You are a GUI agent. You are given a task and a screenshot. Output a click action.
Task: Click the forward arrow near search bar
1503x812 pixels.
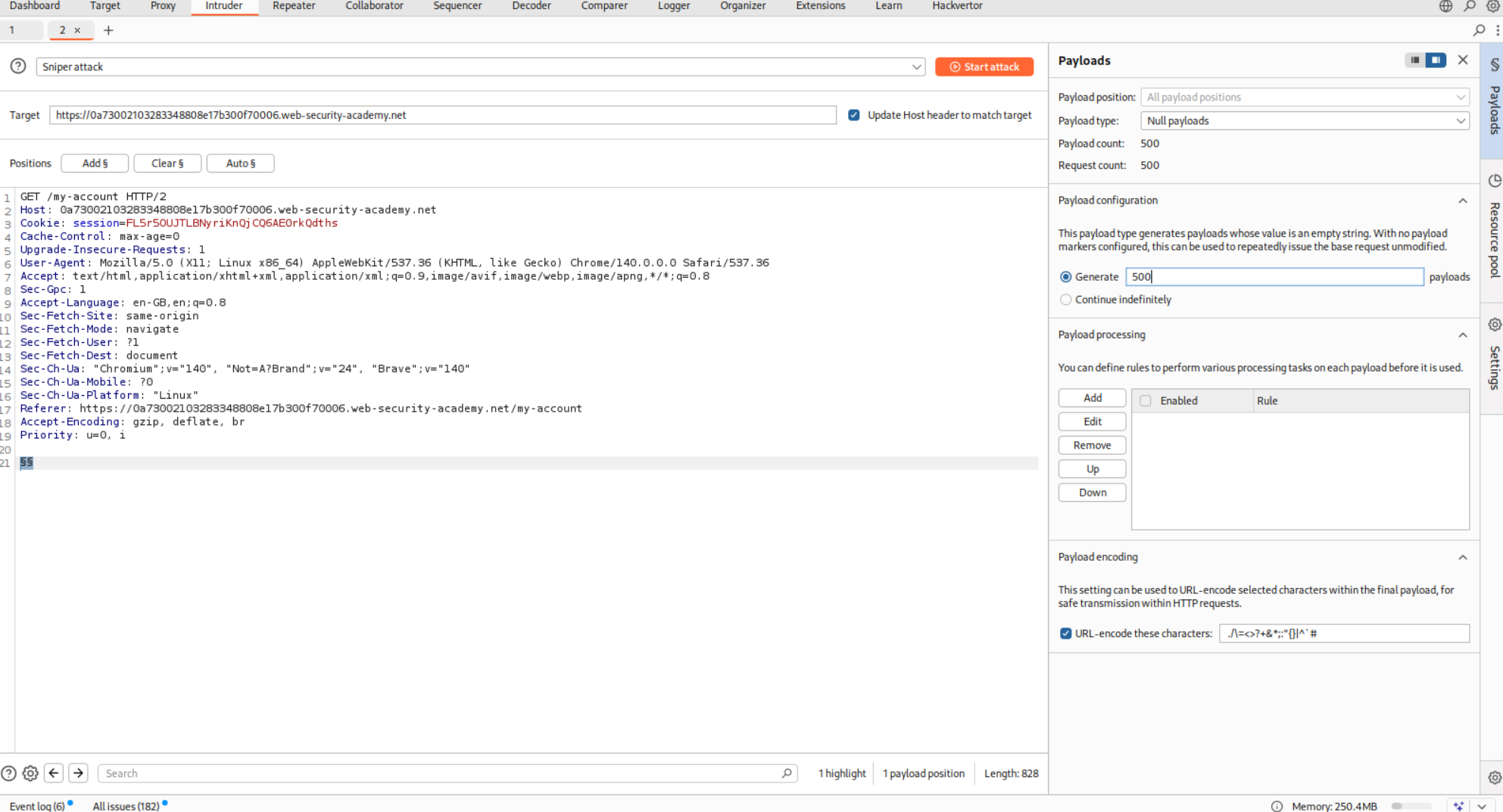pyautogui.click(x=78, y=773)
